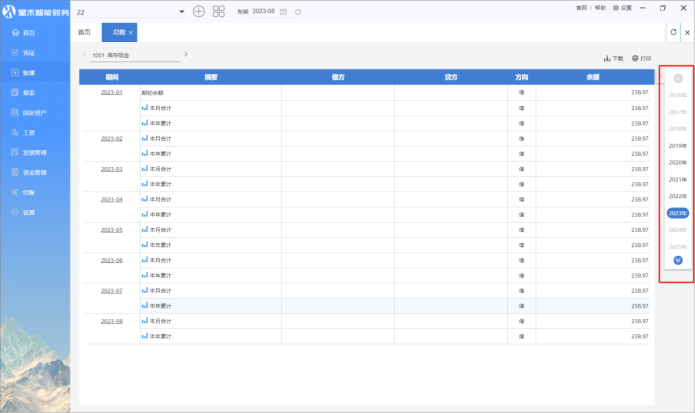Image resolution: width=695 pixels, height=413 pixels.
Task: Go to 固定资产 fixed assets
Action: pos(33,112)
